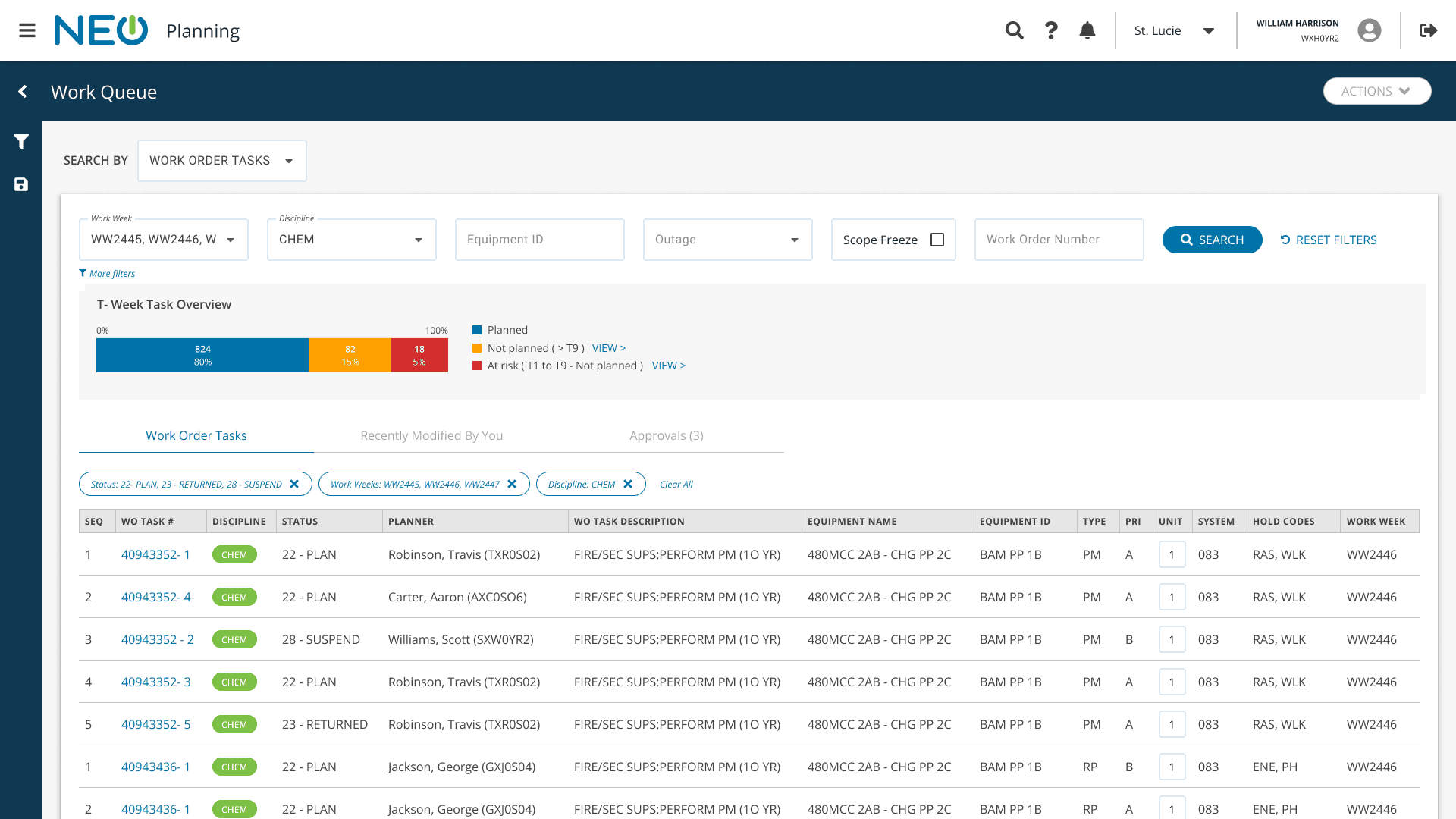Open the notifications bell

tap(1087, 30)
